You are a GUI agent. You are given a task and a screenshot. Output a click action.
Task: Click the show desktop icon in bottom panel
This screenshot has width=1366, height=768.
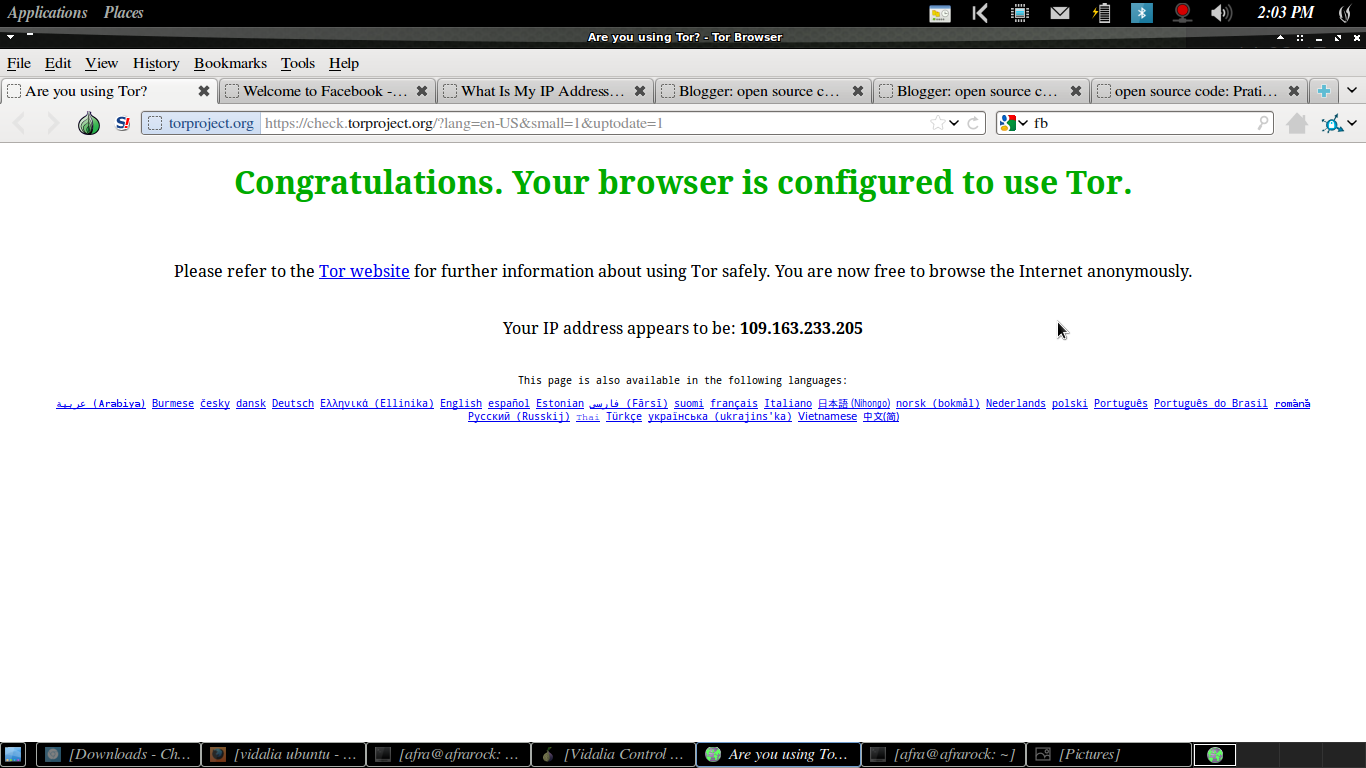[x=13, y=754]
